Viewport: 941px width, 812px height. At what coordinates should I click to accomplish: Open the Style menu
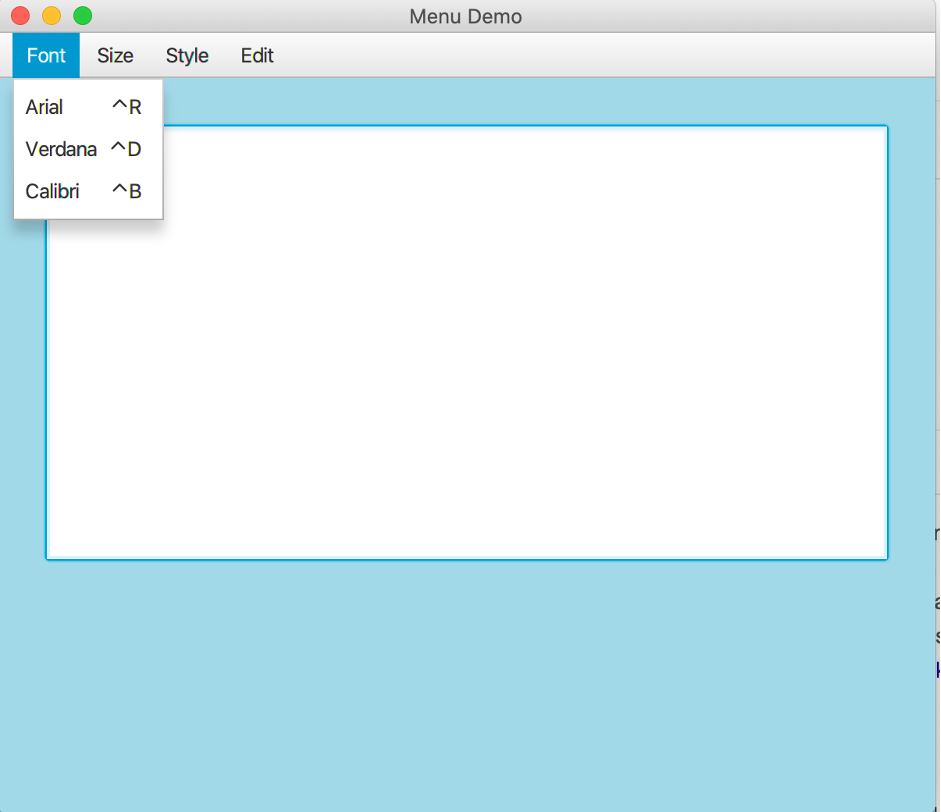pos(186,55)
